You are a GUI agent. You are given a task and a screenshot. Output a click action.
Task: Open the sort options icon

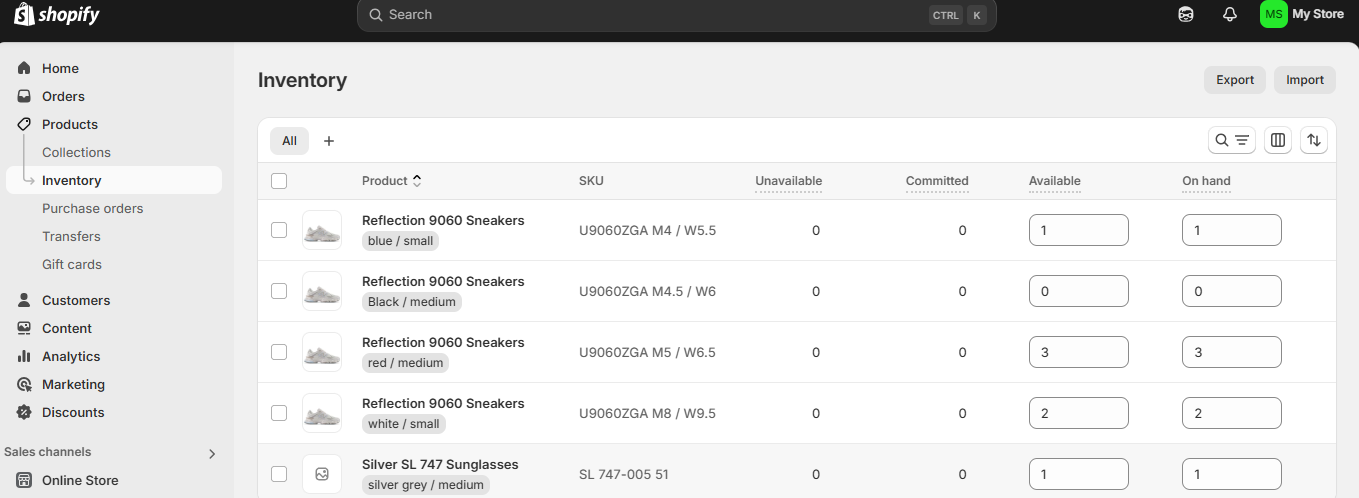click(1314, 141)
